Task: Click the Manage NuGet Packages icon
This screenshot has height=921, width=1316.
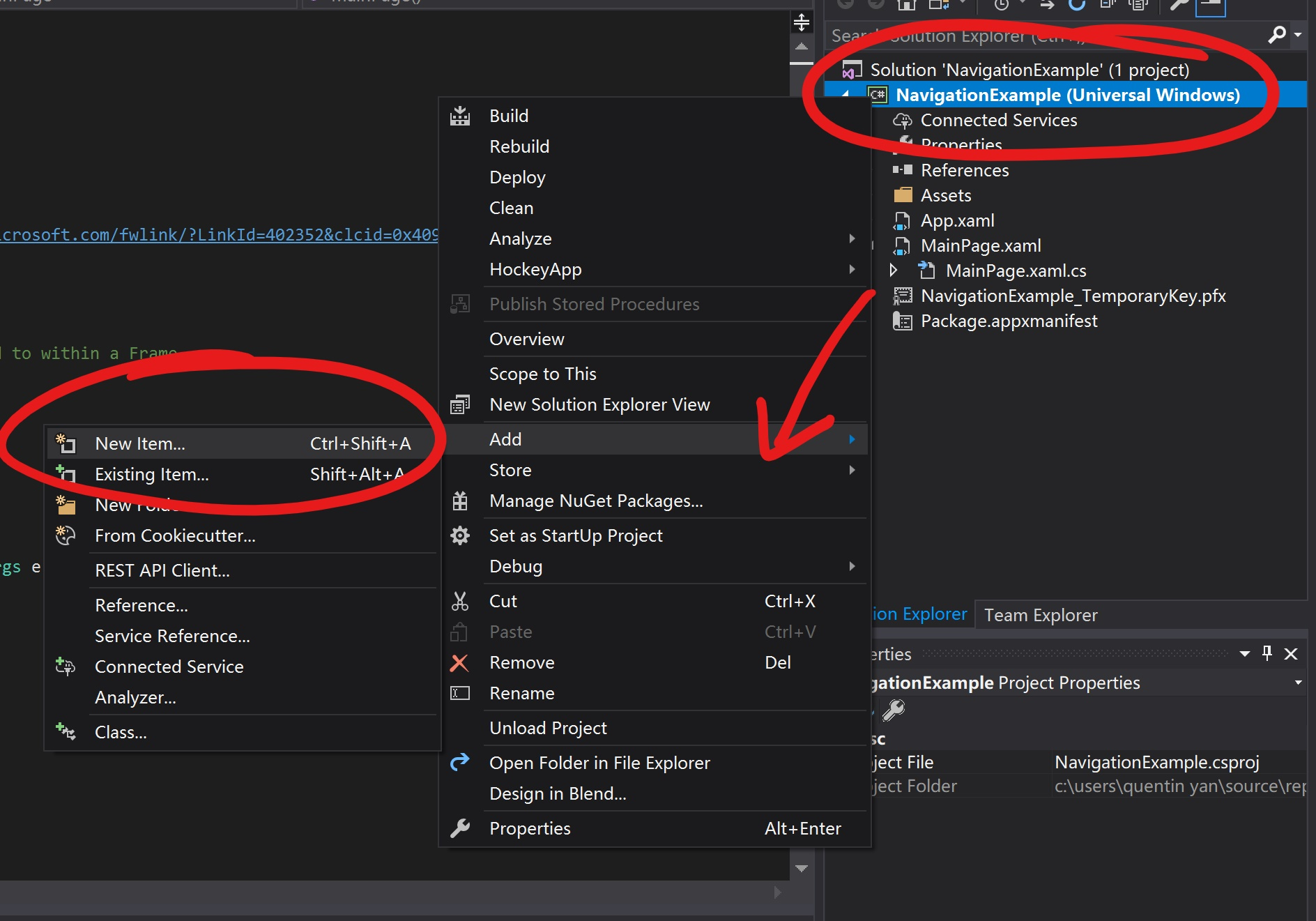Action: [x=460, y=501]
